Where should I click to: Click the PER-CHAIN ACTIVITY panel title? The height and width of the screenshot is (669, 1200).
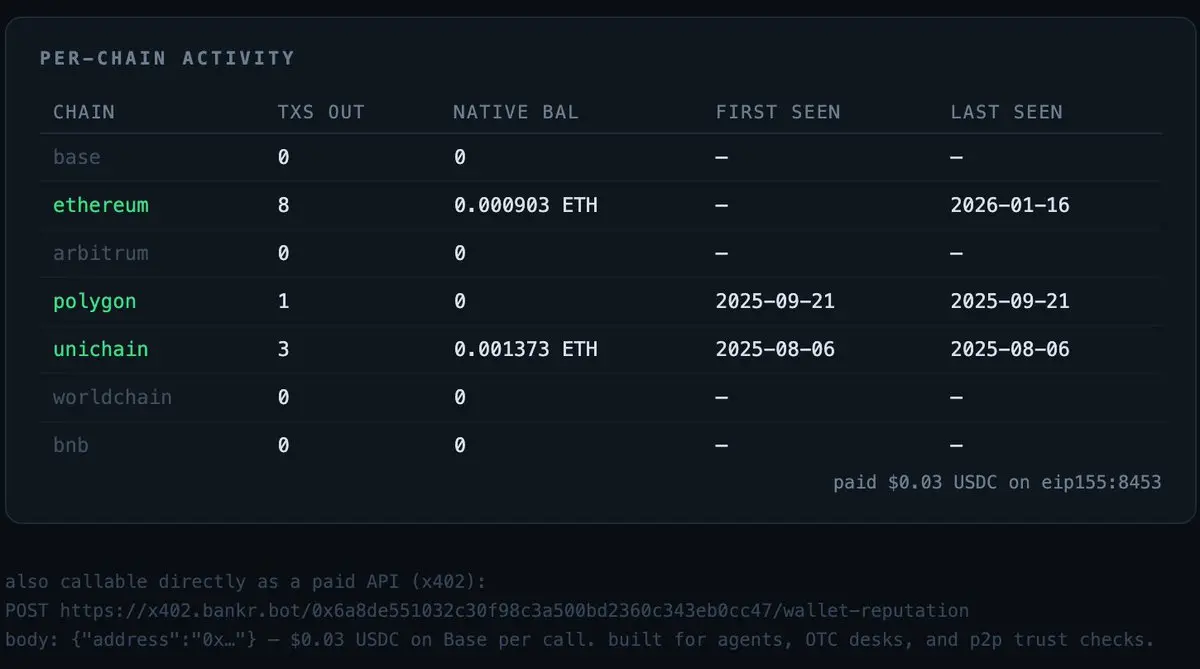[x=168, y=58]
